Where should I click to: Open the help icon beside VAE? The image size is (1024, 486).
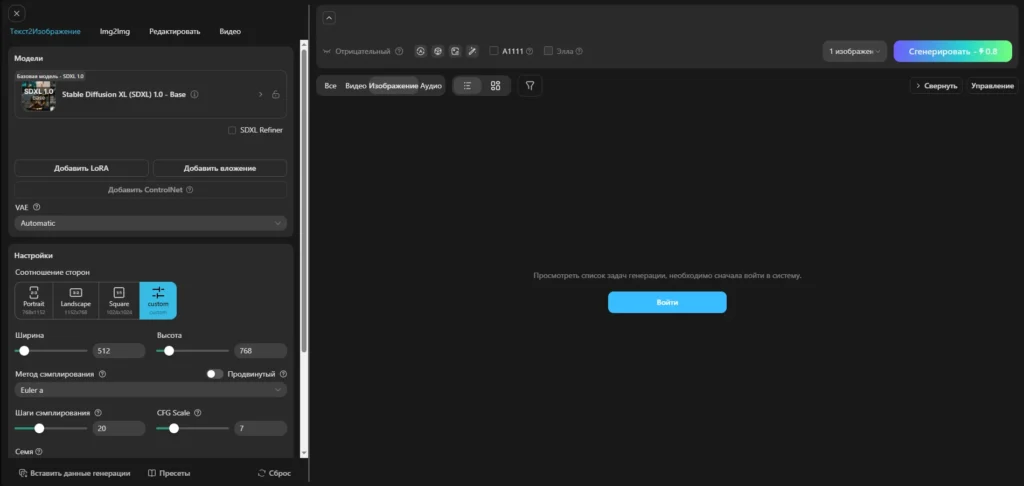pos(37,207)
